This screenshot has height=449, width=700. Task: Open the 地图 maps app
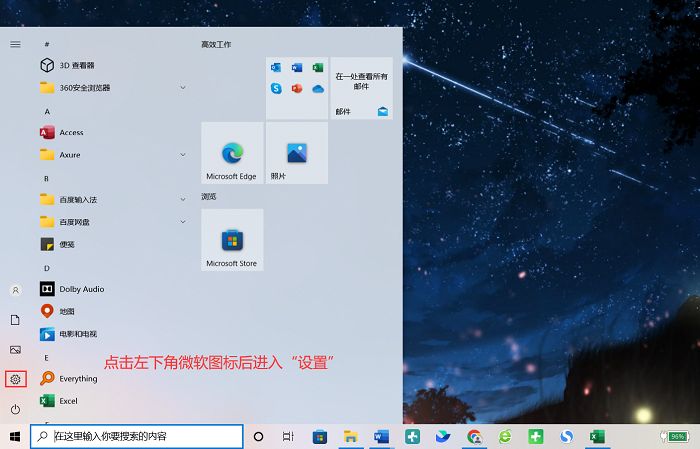coord(112,311)
